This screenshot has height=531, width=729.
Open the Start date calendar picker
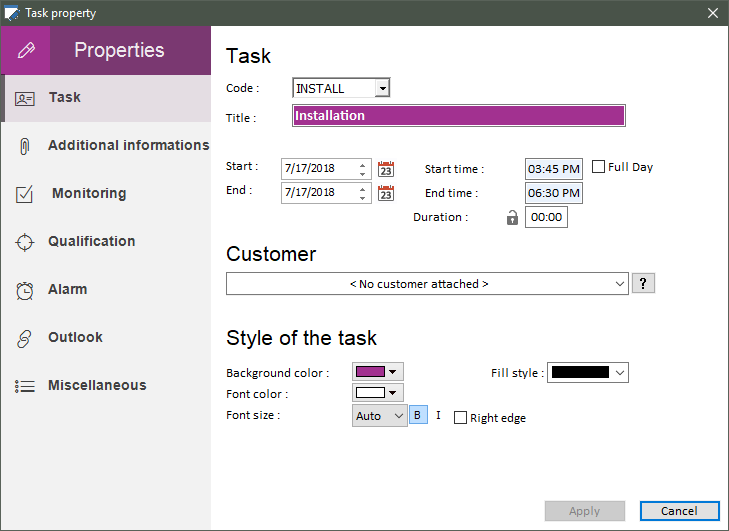(x=386, y=169)
